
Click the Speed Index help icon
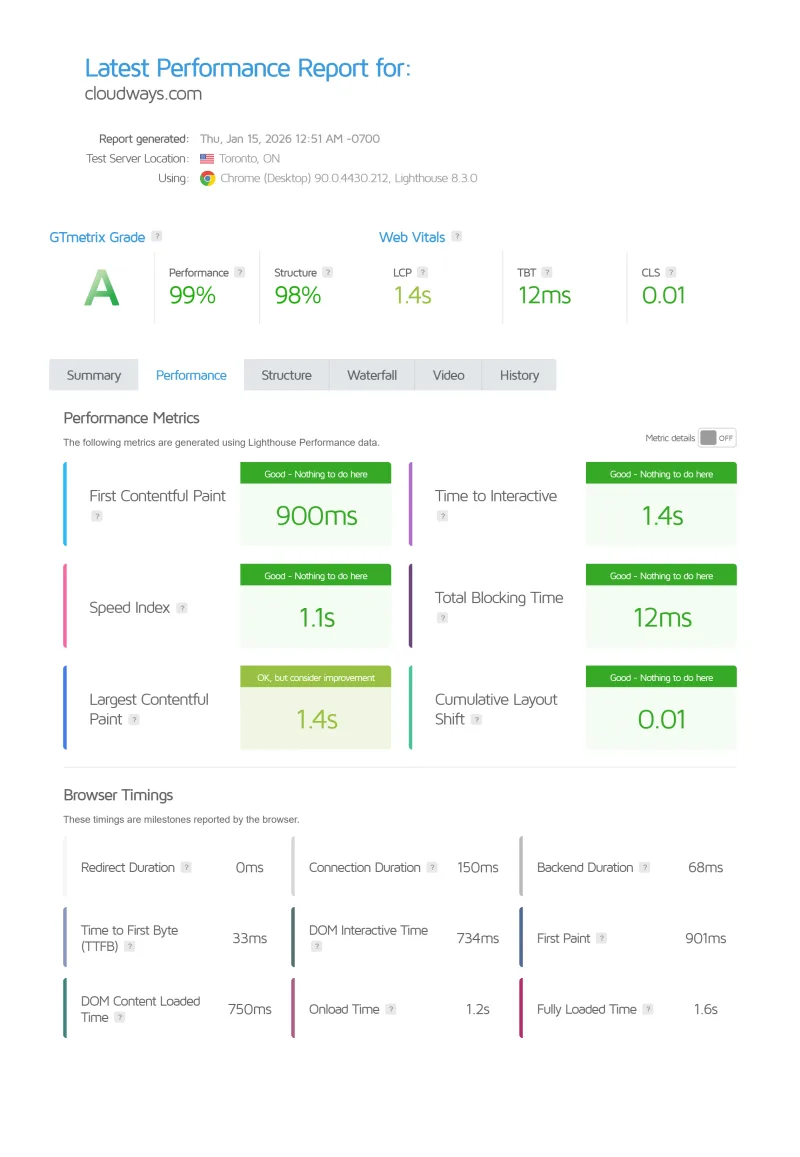182,608
